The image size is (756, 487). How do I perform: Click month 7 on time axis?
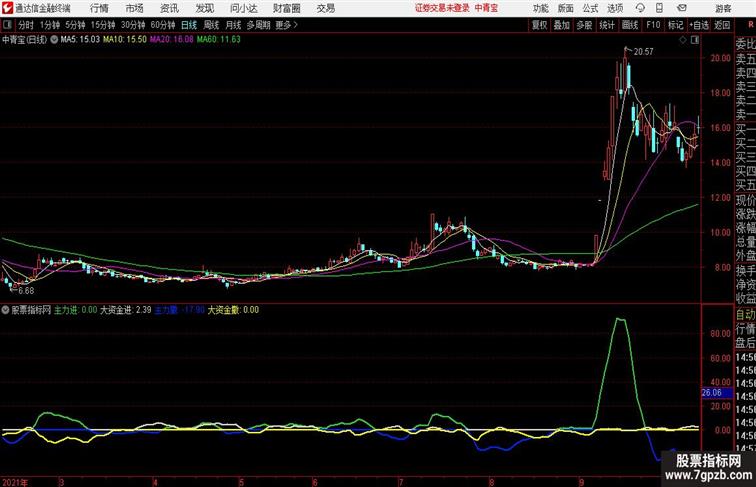401,482
